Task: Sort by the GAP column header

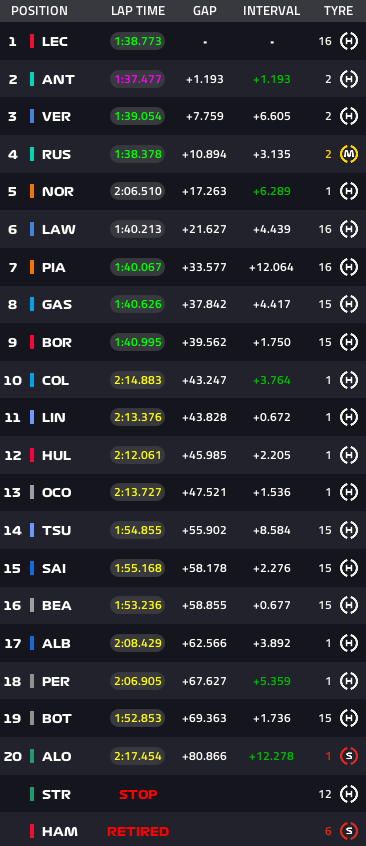Action: (x=205, y=11)
